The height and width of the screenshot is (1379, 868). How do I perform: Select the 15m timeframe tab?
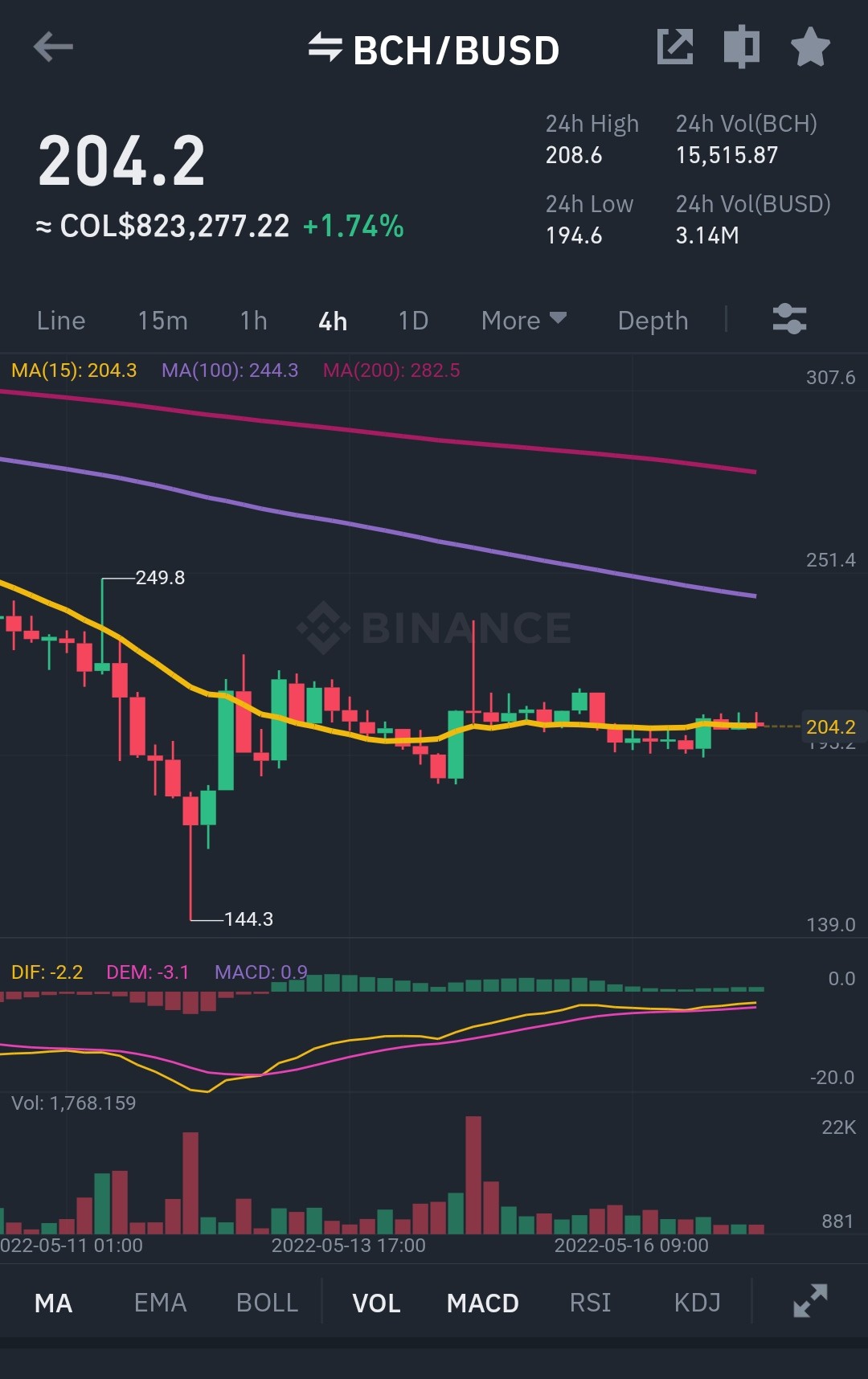pos(163,321)
